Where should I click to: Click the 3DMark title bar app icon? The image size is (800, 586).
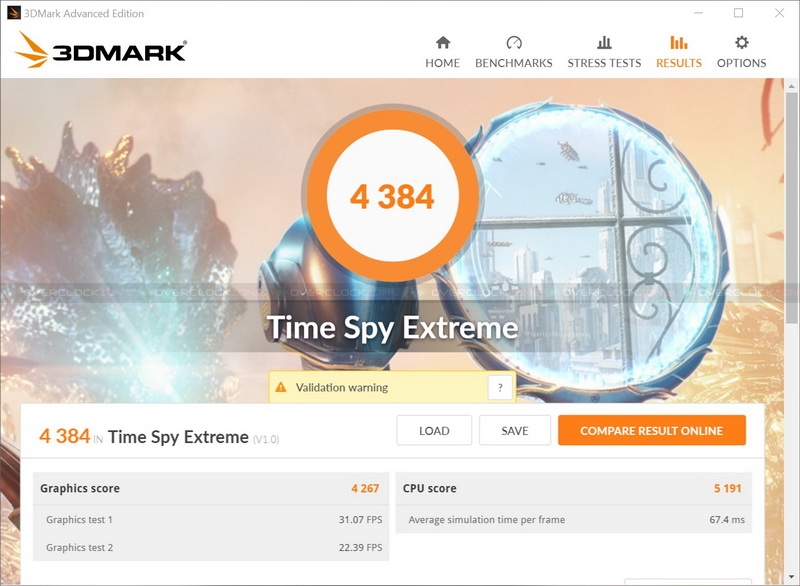14,13
